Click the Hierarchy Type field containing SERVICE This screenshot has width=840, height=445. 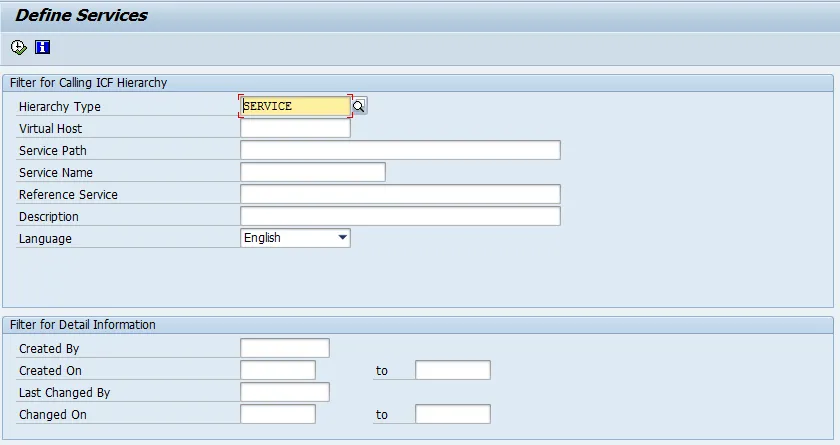coord(295,106)
